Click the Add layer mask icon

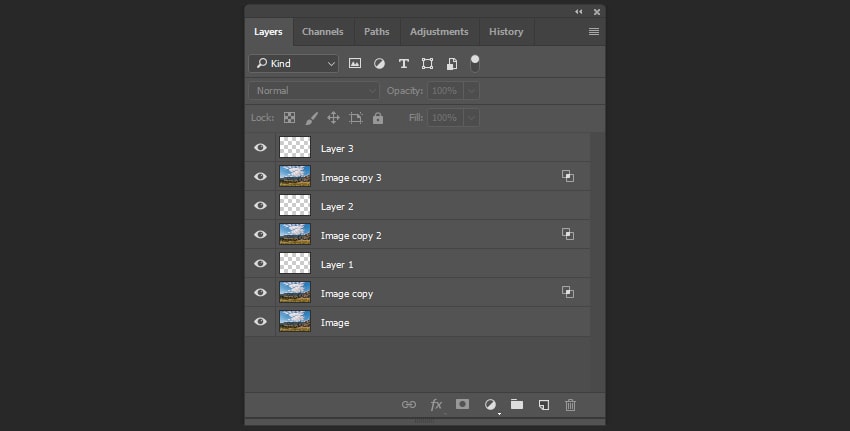(x=462, y=405)
